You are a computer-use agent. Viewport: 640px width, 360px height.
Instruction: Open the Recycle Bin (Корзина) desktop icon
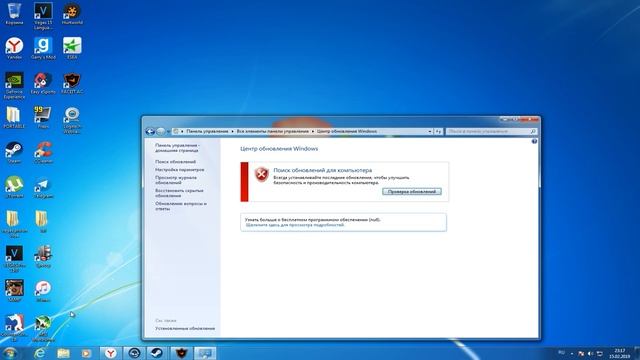(x=14, y=13)
